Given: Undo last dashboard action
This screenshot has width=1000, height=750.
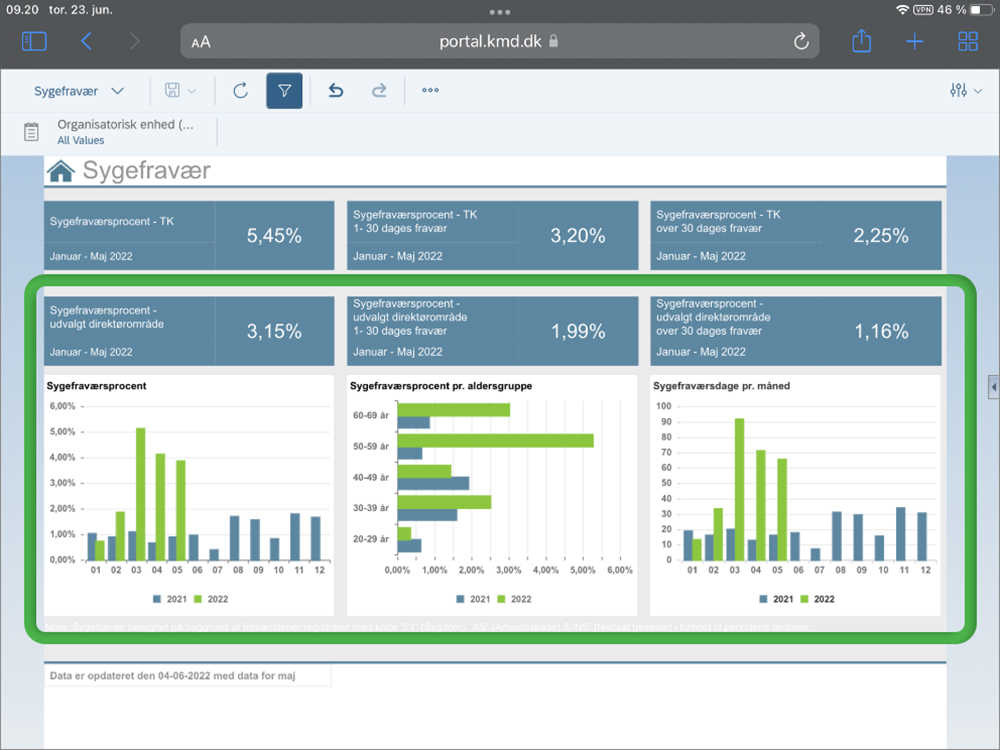Looking at the screenshot, I should (x=336, y=91).
